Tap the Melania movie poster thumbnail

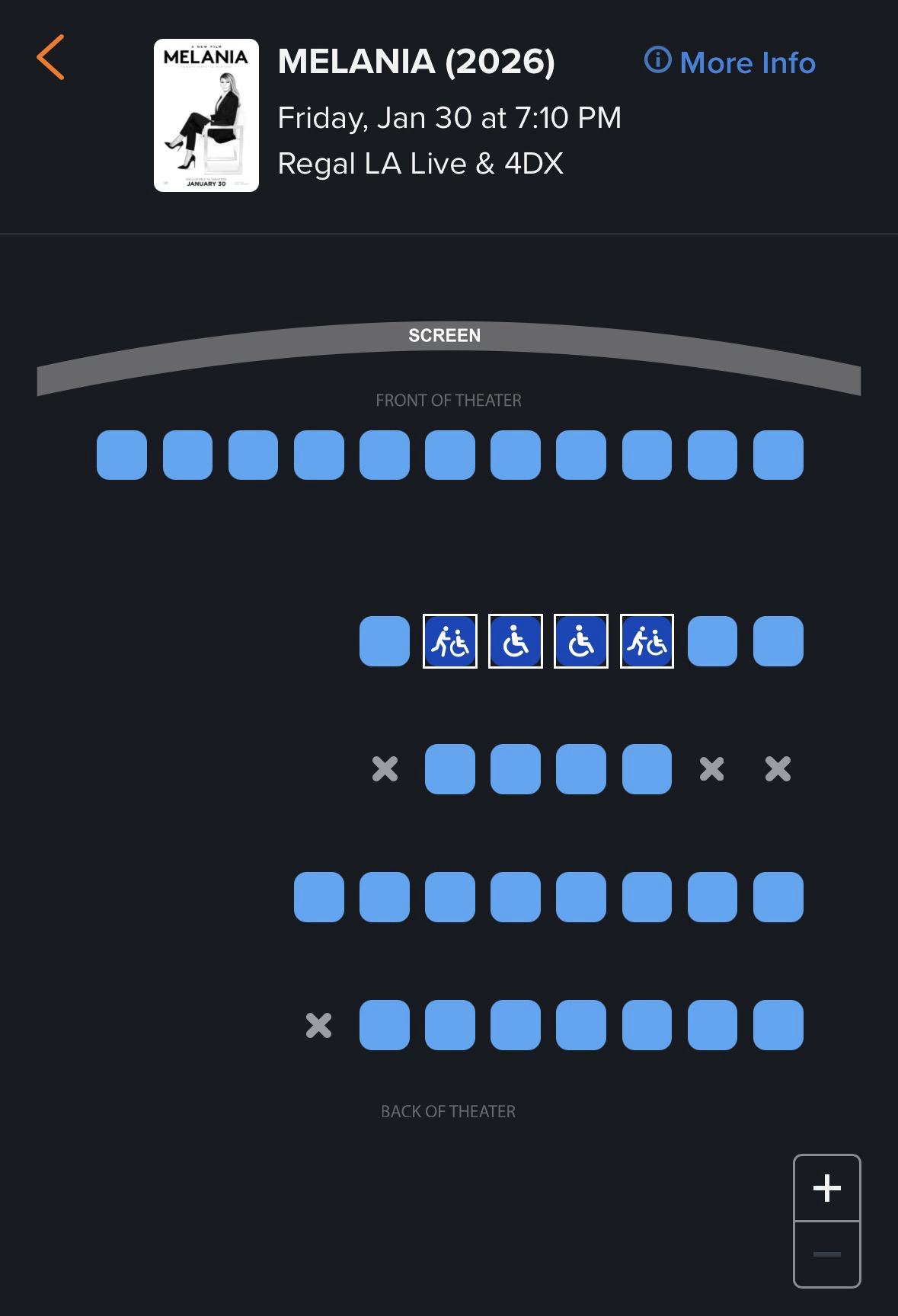point(206,115)
